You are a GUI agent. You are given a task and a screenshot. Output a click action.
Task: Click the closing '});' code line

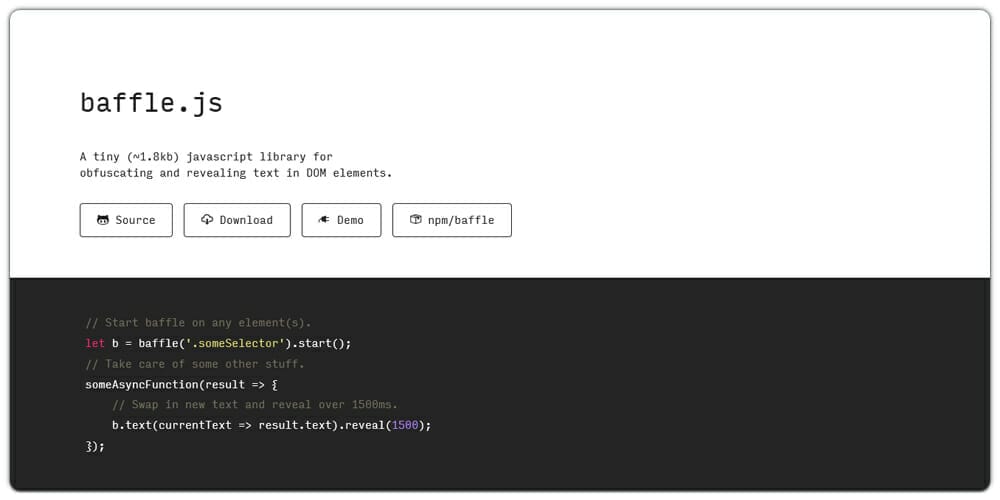pos(95,446)
